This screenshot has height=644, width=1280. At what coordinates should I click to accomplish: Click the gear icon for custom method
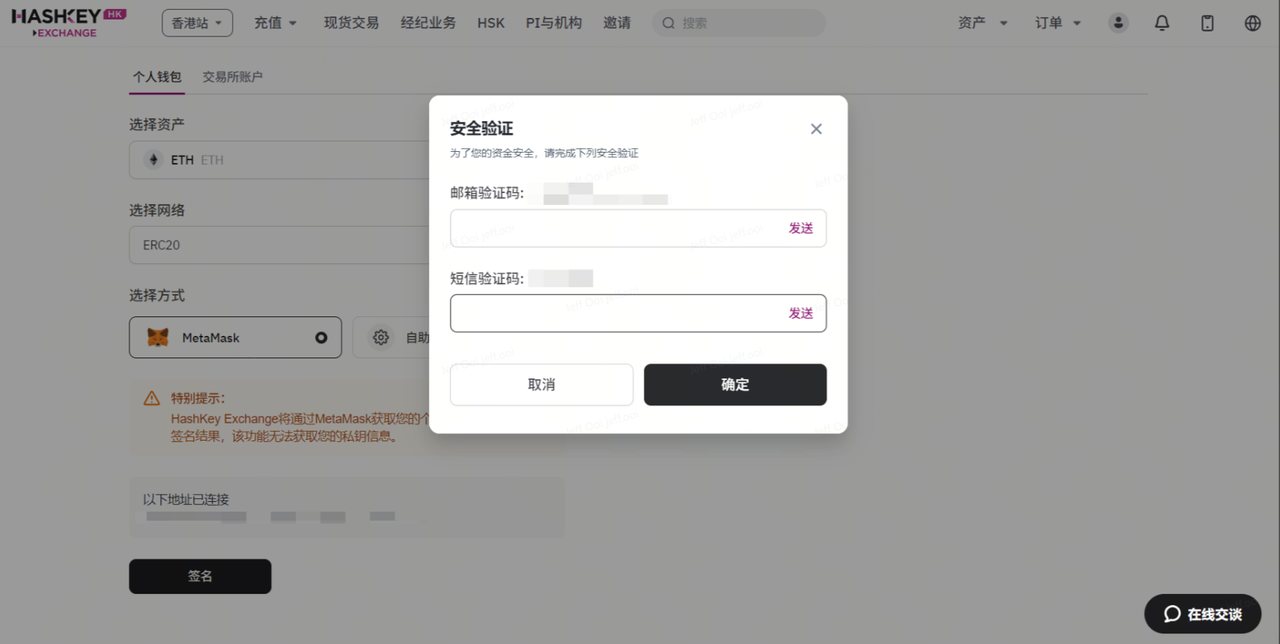381,338
